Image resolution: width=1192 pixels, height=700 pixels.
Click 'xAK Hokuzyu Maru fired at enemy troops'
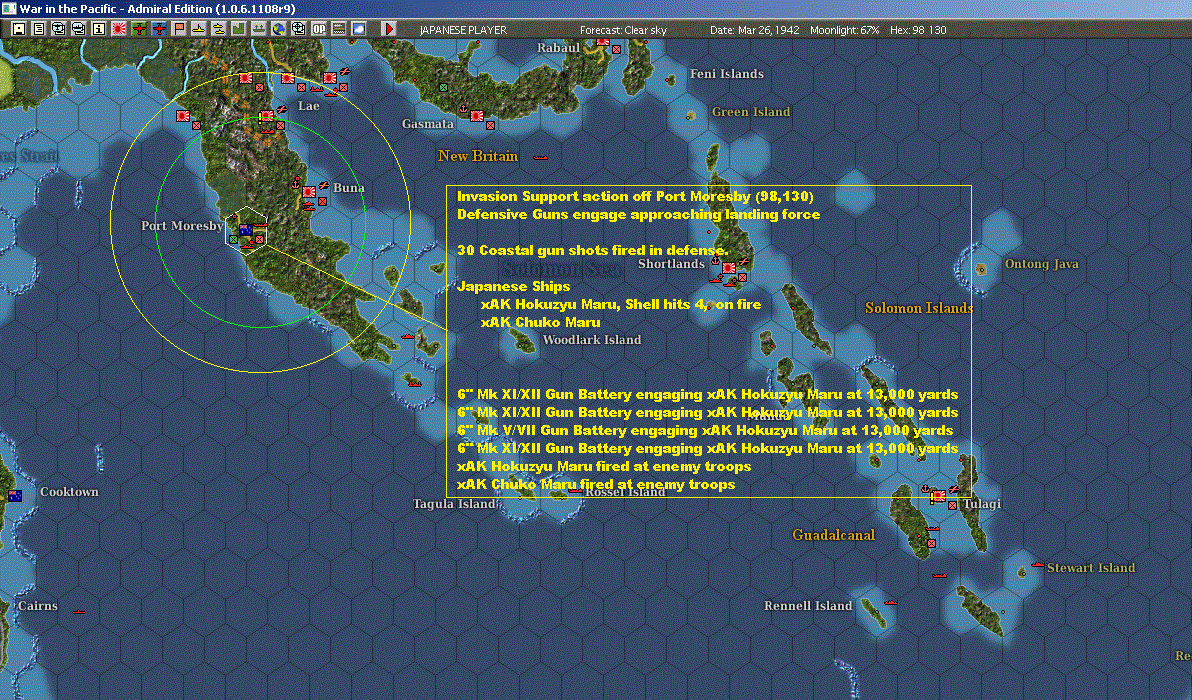[604, 466]
